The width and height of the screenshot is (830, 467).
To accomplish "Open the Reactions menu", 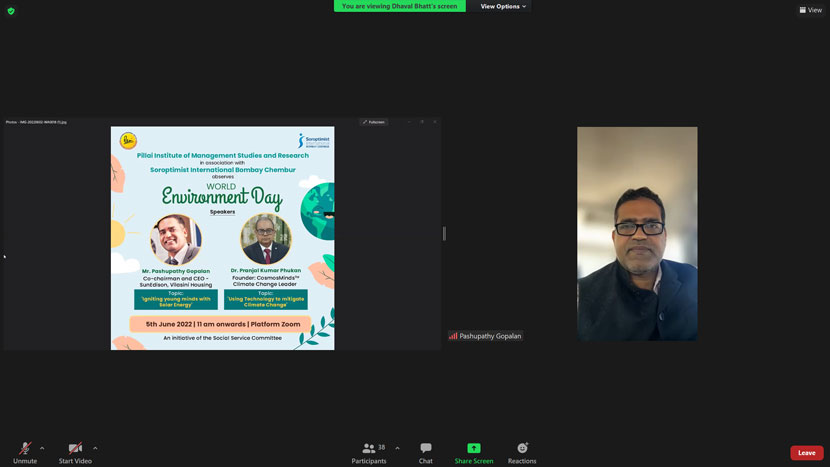I will pyautogui.click(x=522, y=452).
